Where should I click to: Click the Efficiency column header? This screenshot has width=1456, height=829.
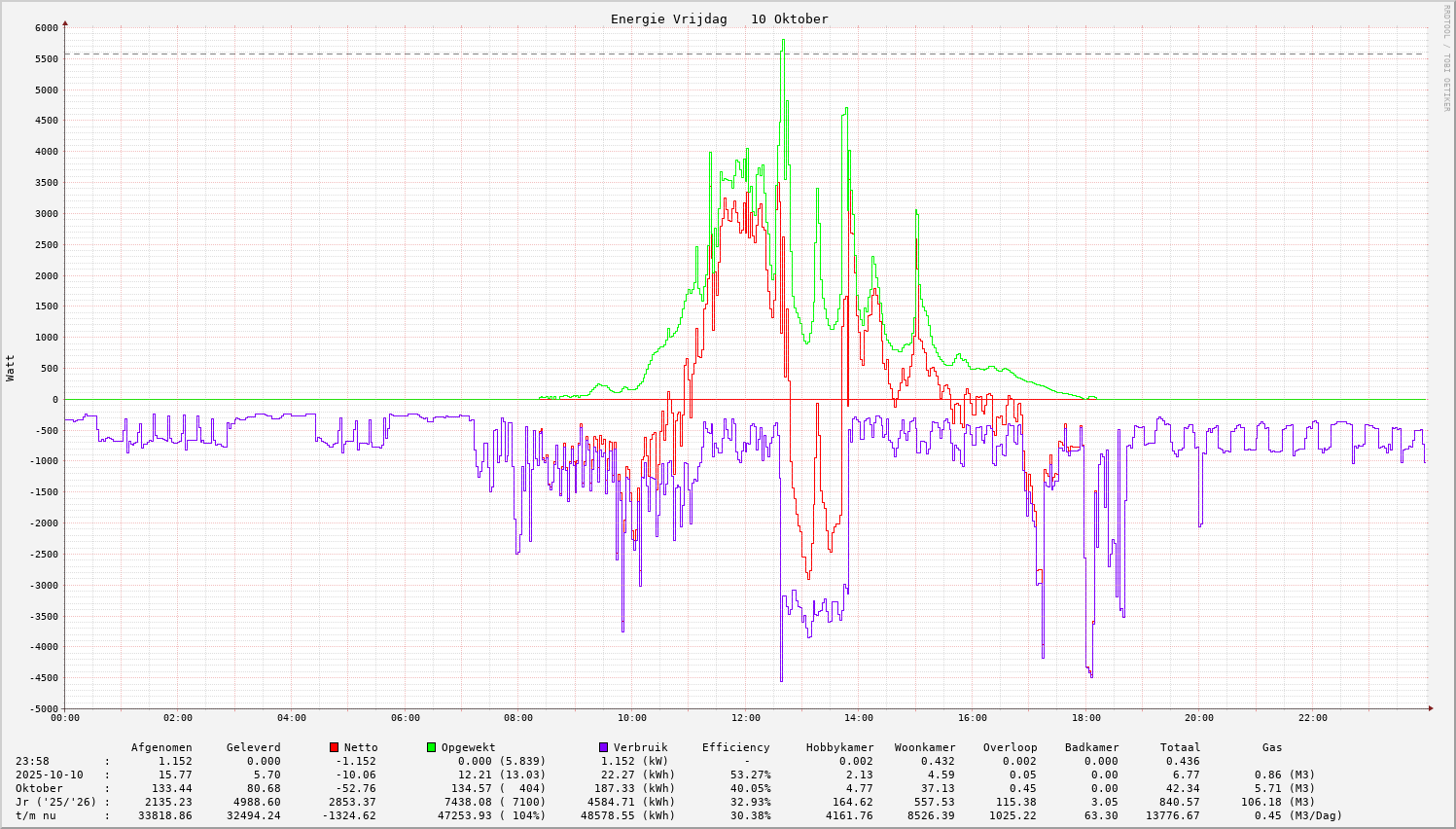(x=735, y=747)
